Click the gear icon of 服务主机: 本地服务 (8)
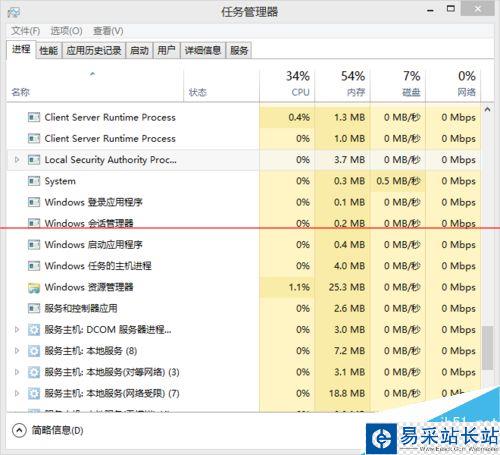This screenshot has height=455, width=500. click(x=34, y=351)
